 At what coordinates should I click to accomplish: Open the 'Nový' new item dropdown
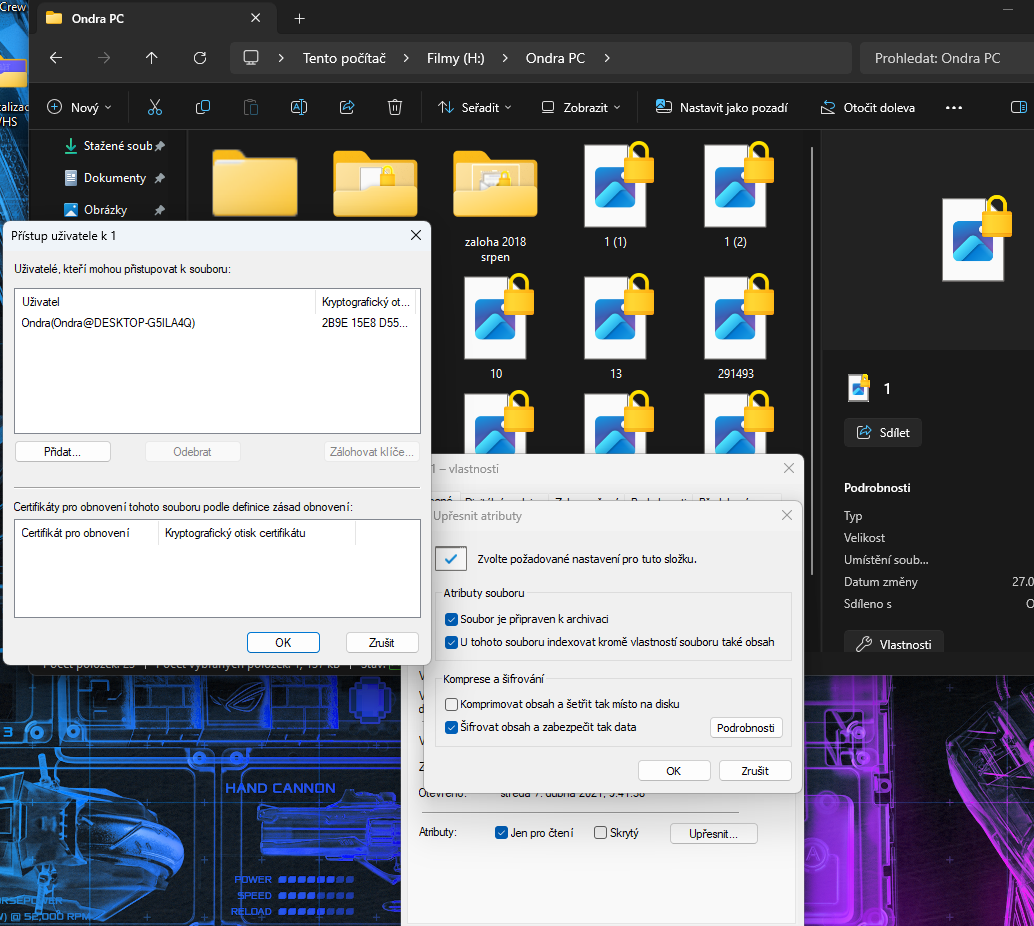pyautogui.click(x=79, y=107)
